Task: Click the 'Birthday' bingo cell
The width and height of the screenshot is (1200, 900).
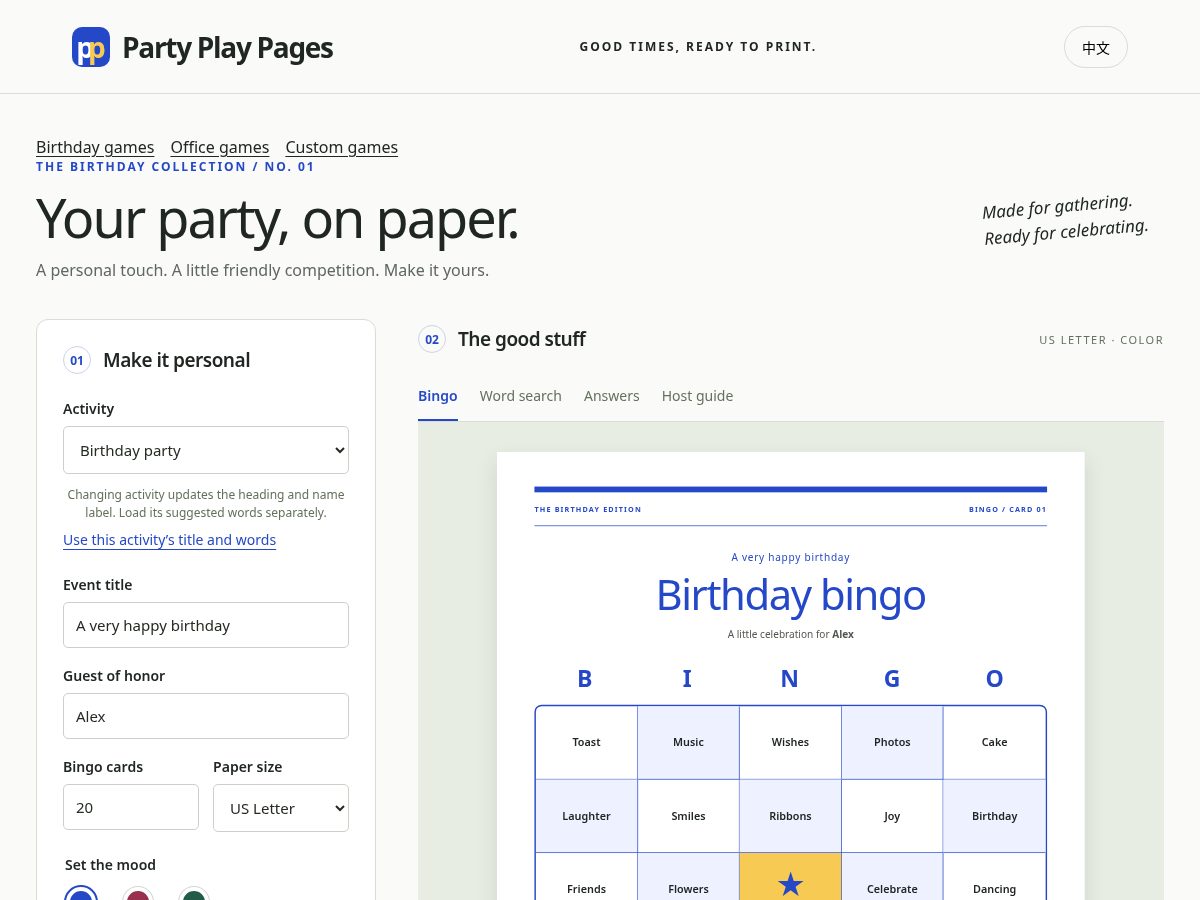Action: 994,816
